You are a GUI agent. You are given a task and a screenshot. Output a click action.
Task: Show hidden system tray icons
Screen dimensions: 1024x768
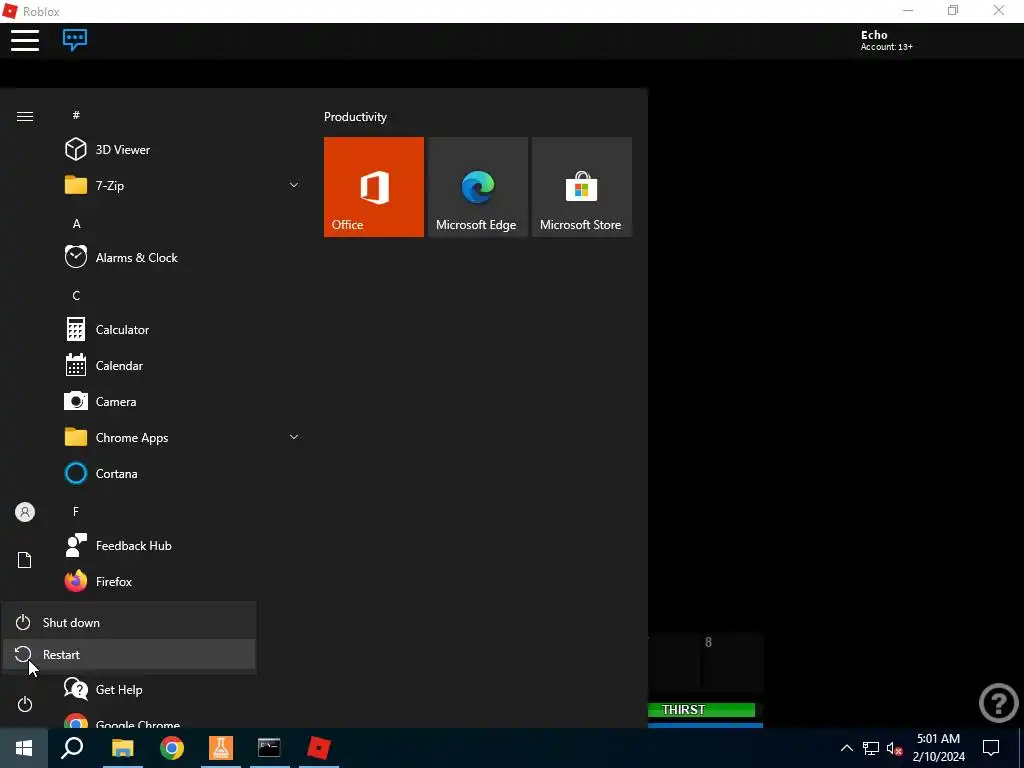pyautogui.click(x=846, y=748)
